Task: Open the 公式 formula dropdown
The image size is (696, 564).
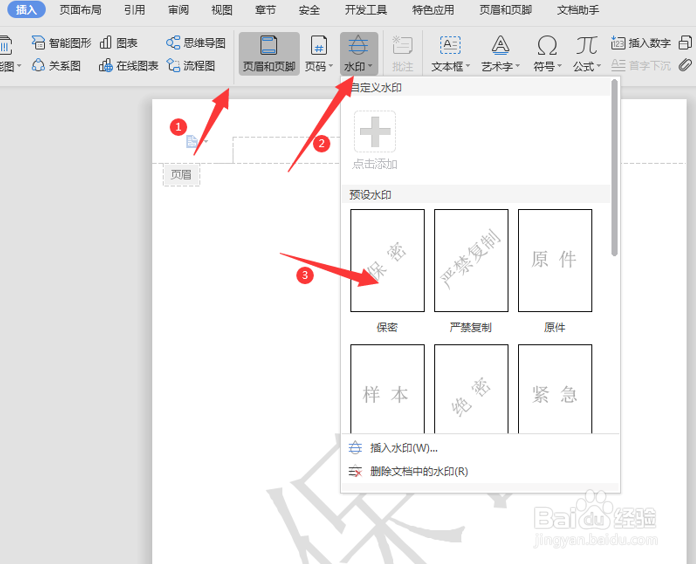Action: pyautogui.click(x=586, y=67)
